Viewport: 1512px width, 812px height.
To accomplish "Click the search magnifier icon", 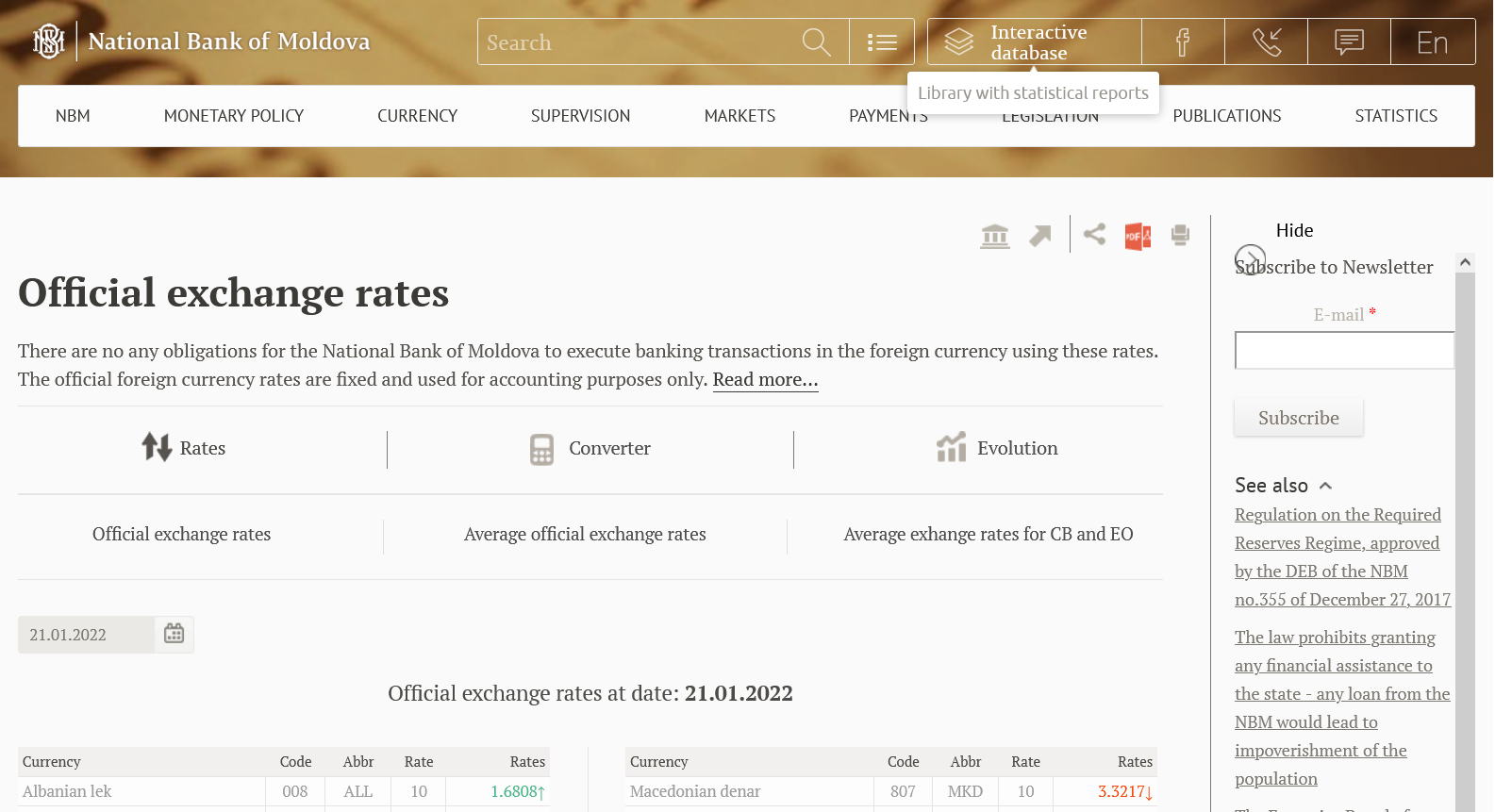I will [x=816, y=42].
